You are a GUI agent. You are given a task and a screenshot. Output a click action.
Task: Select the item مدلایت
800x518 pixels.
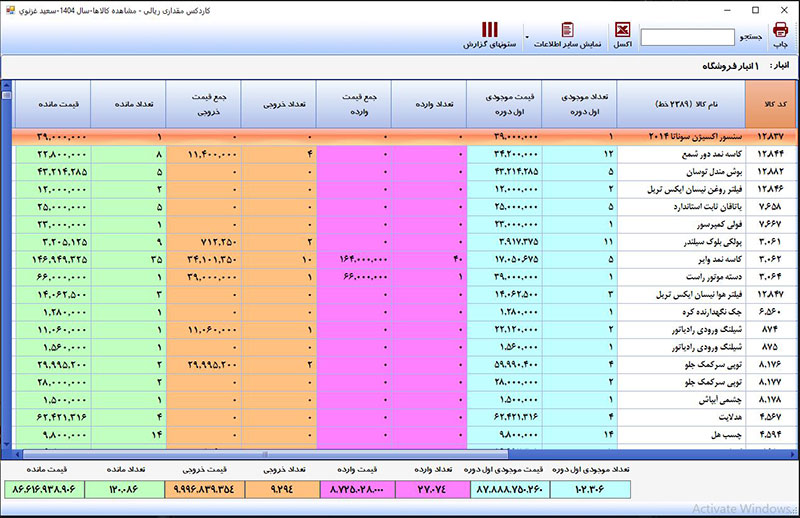[x=731, y=417]
